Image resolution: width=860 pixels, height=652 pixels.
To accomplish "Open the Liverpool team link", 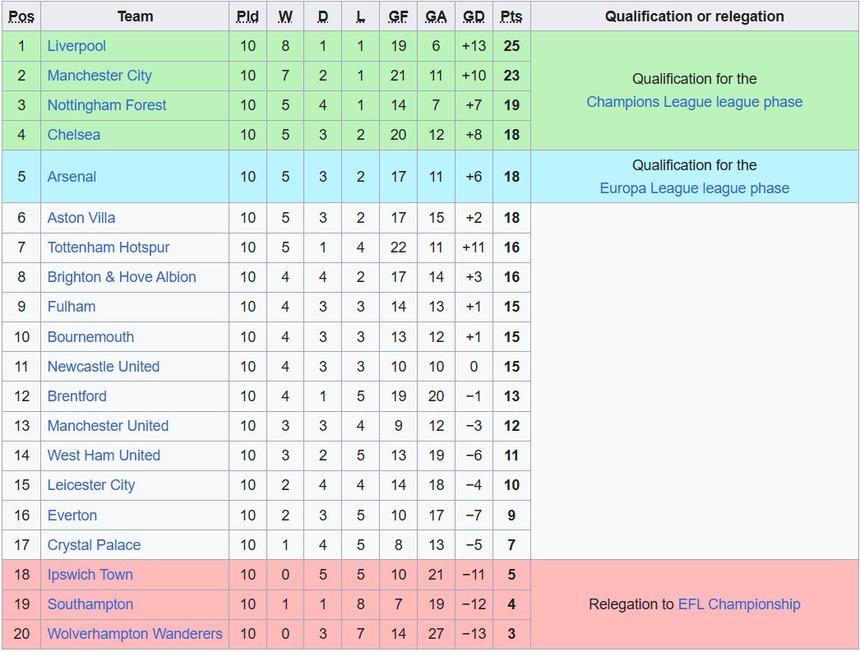I will tap(76, 46).
